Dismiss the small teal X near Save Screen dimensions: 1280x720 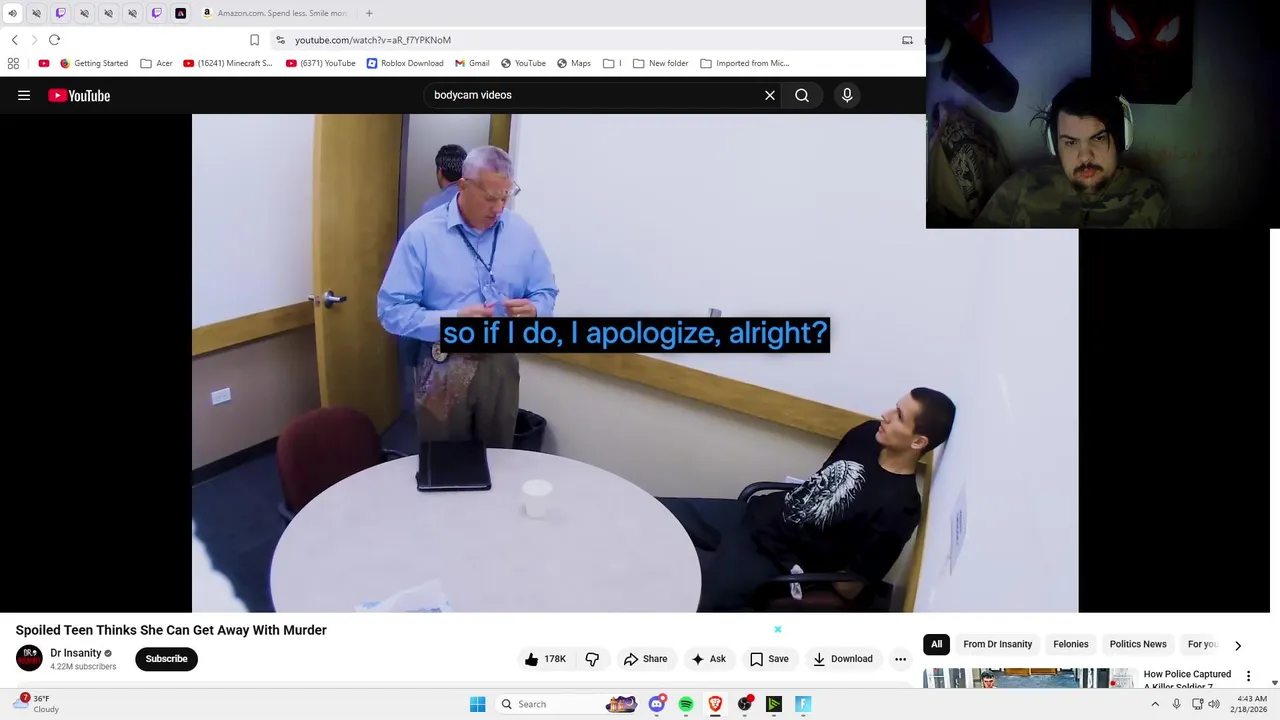(x=777, y=629)
